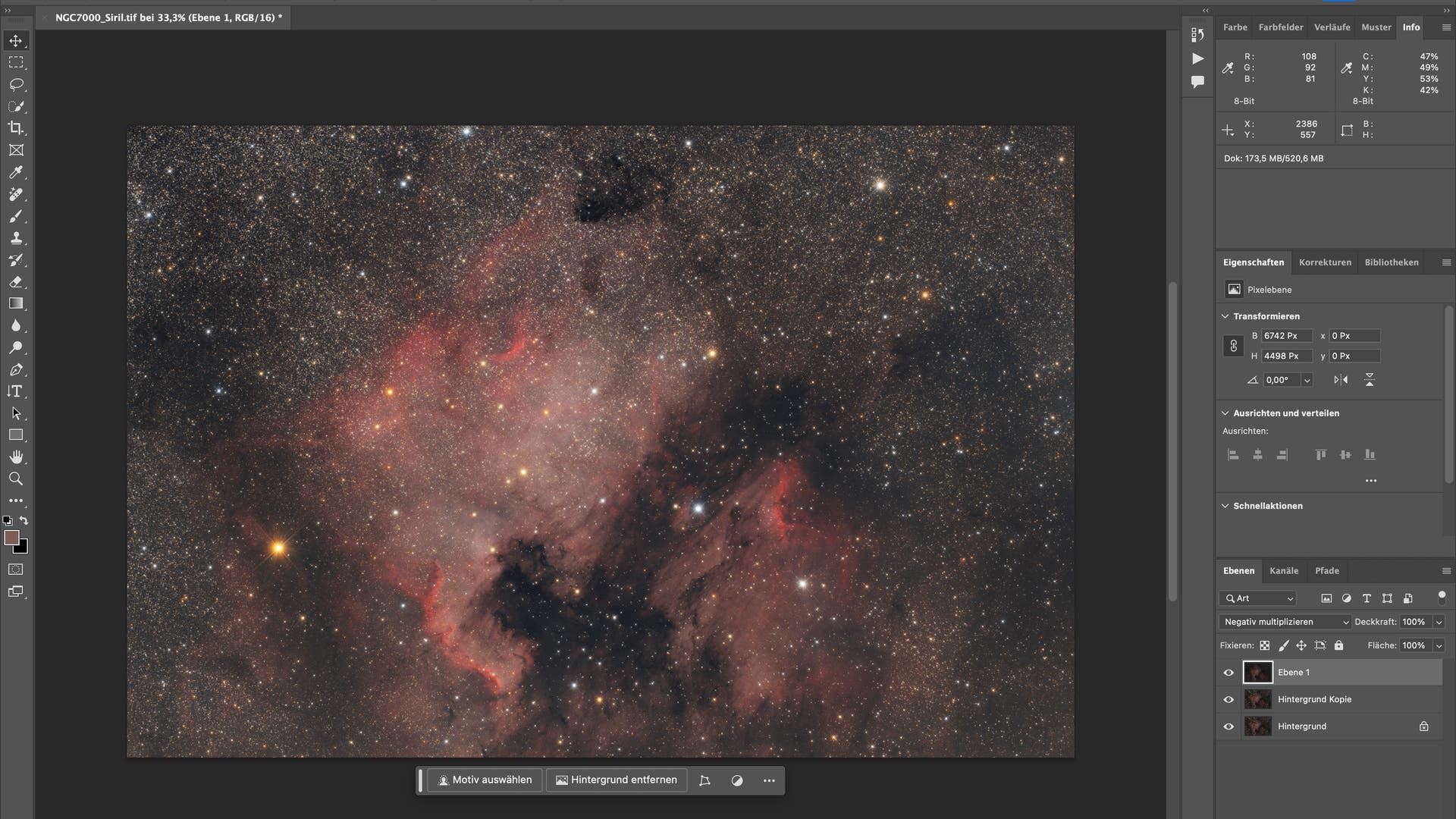Hide the Hintergrund Kopie layer
Viewport: 1456px width, 819px height.
pyautogui.click(x=1228, y=699)
